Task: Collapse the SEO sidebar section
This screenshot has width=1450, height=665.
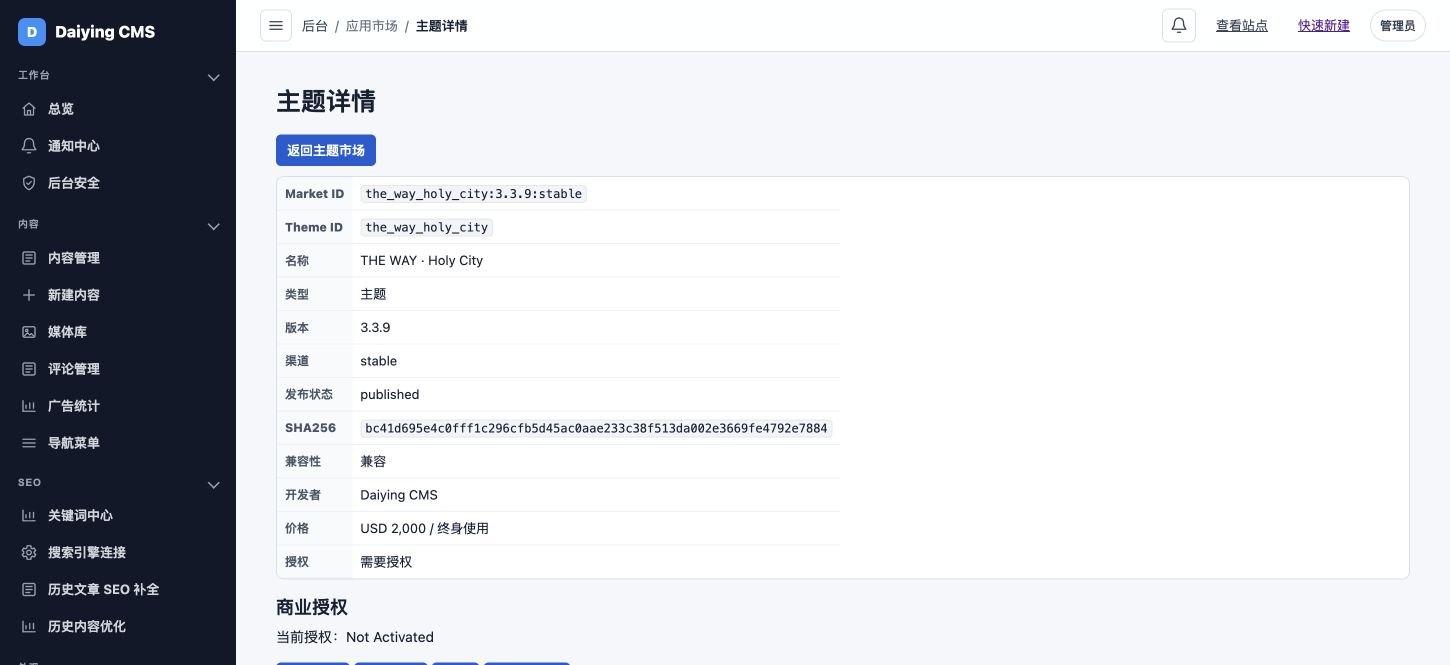Action: (x=213, y=485)
